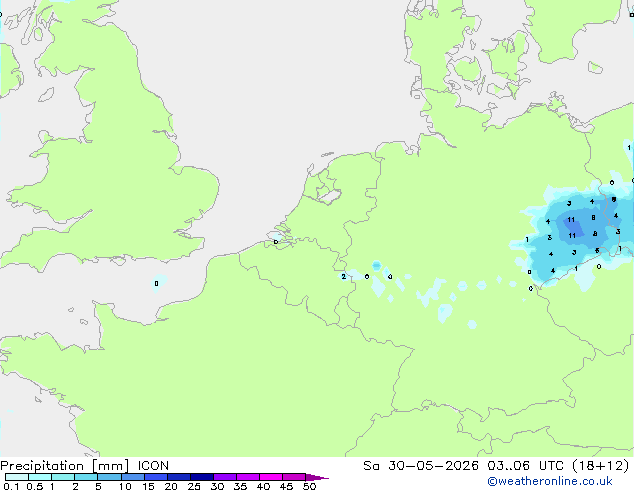Click the darkest blue precipitation patch on map
Image resolution: width=634 pixels, height=490 pixels.
tap(575, 228)
